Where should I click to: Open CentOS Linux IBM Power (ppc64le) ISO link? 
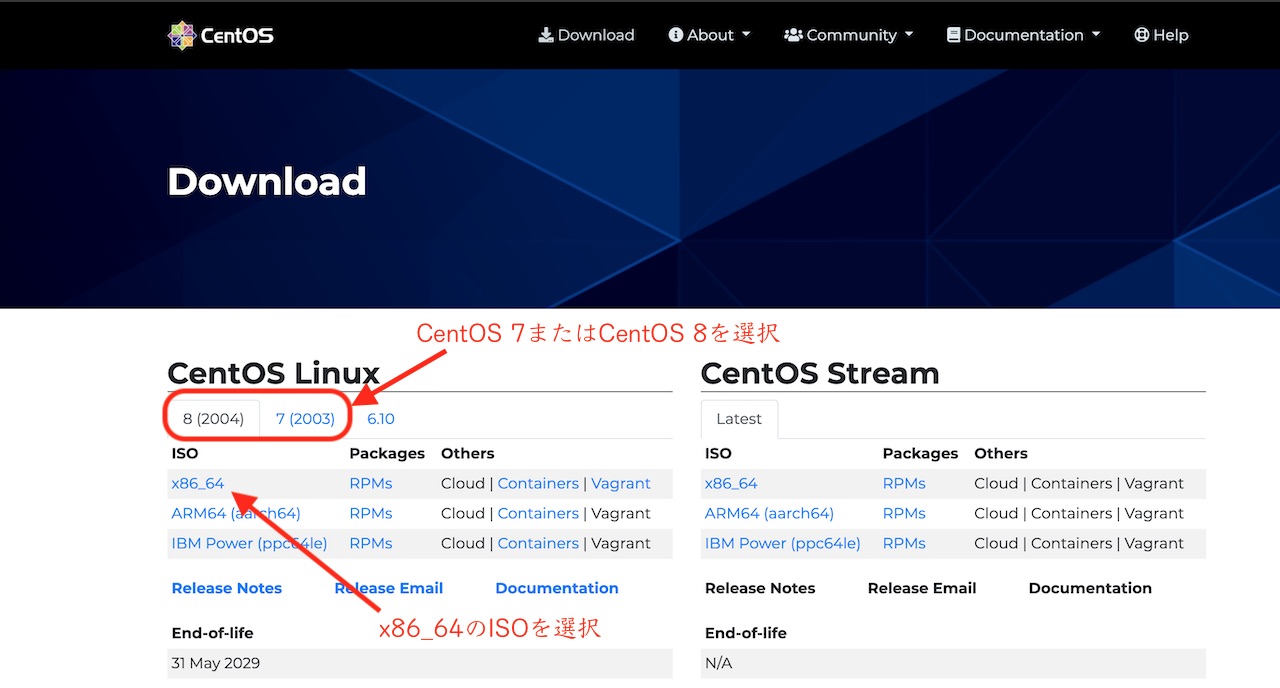click(x=249, y=544)
